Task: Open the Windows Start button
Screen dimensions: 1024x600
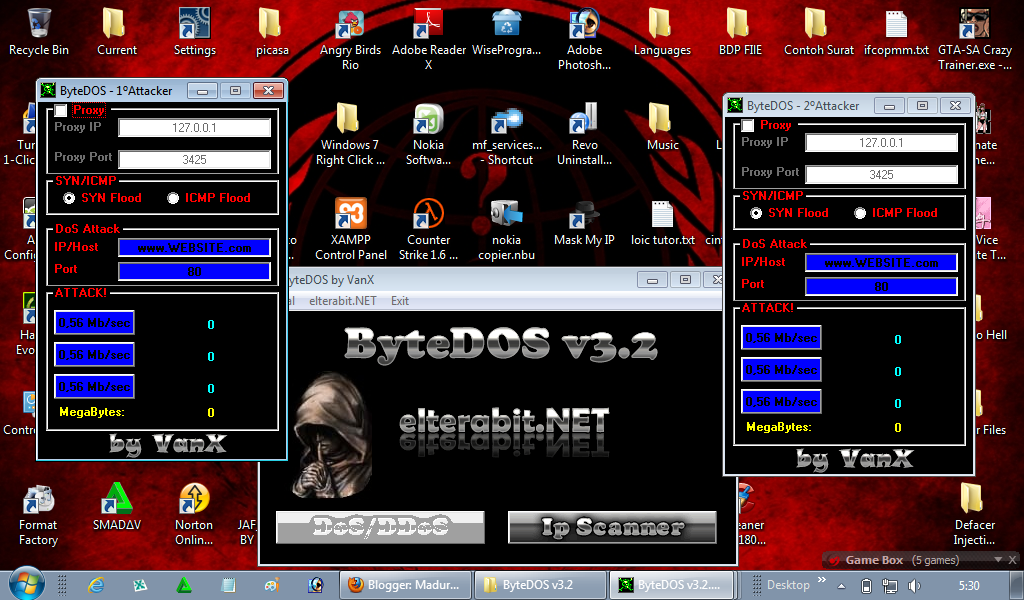Action: click(x=27, y=583)
